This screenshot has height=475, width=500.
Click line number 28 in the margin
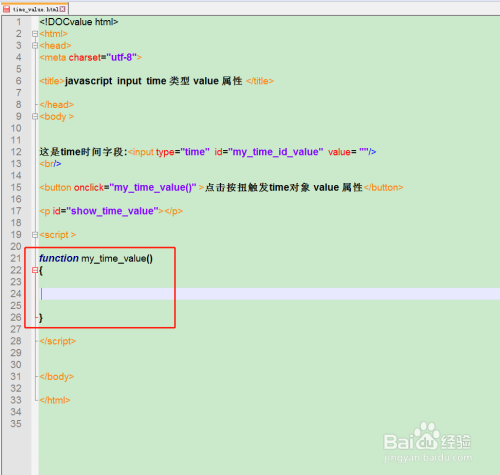(16, 341)
